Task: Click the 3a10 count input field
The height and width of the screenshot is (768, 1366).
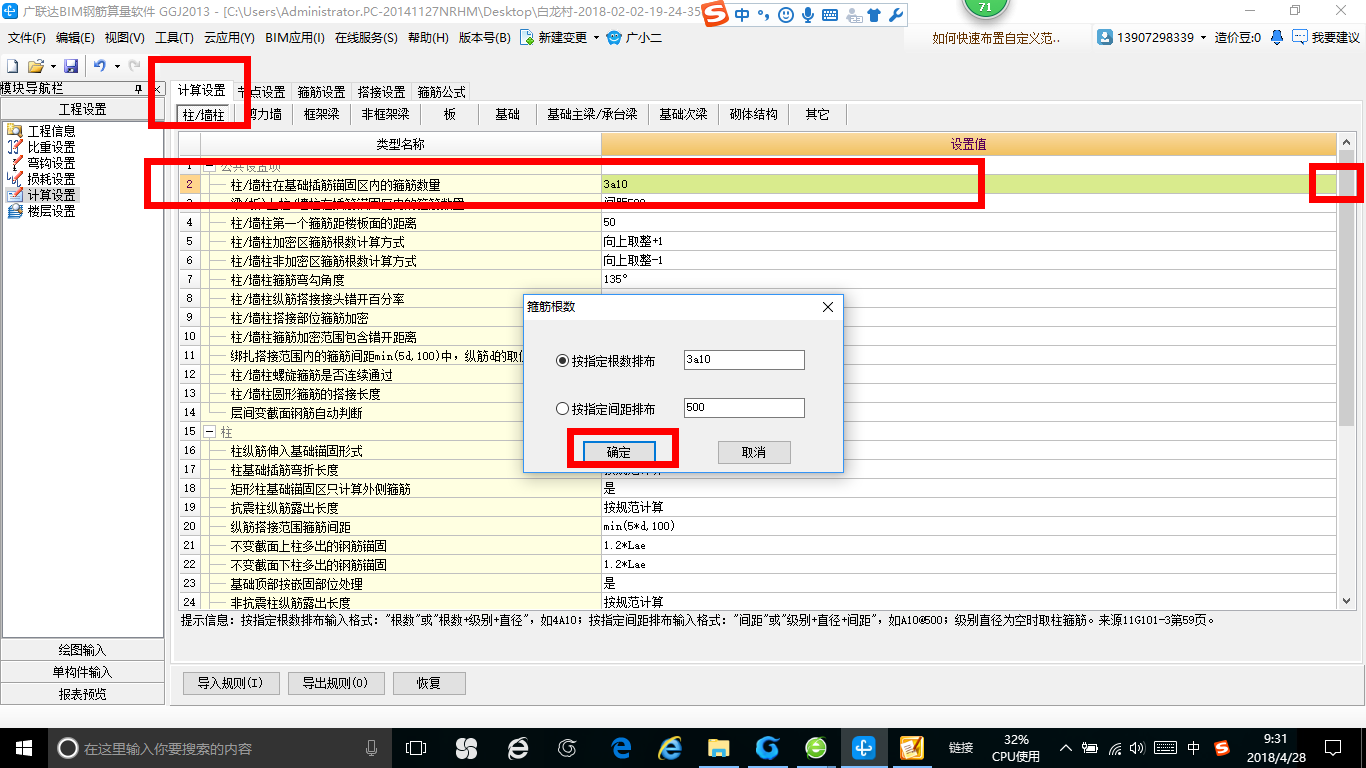Action: [744, 360]
